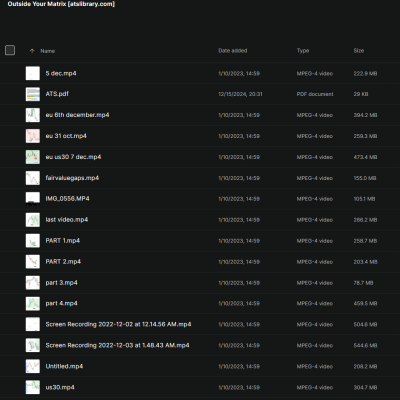
Task: Select Screen Recording 2022-12-02 at 12.14.56 AM.mp4
Action: [118, 324]
